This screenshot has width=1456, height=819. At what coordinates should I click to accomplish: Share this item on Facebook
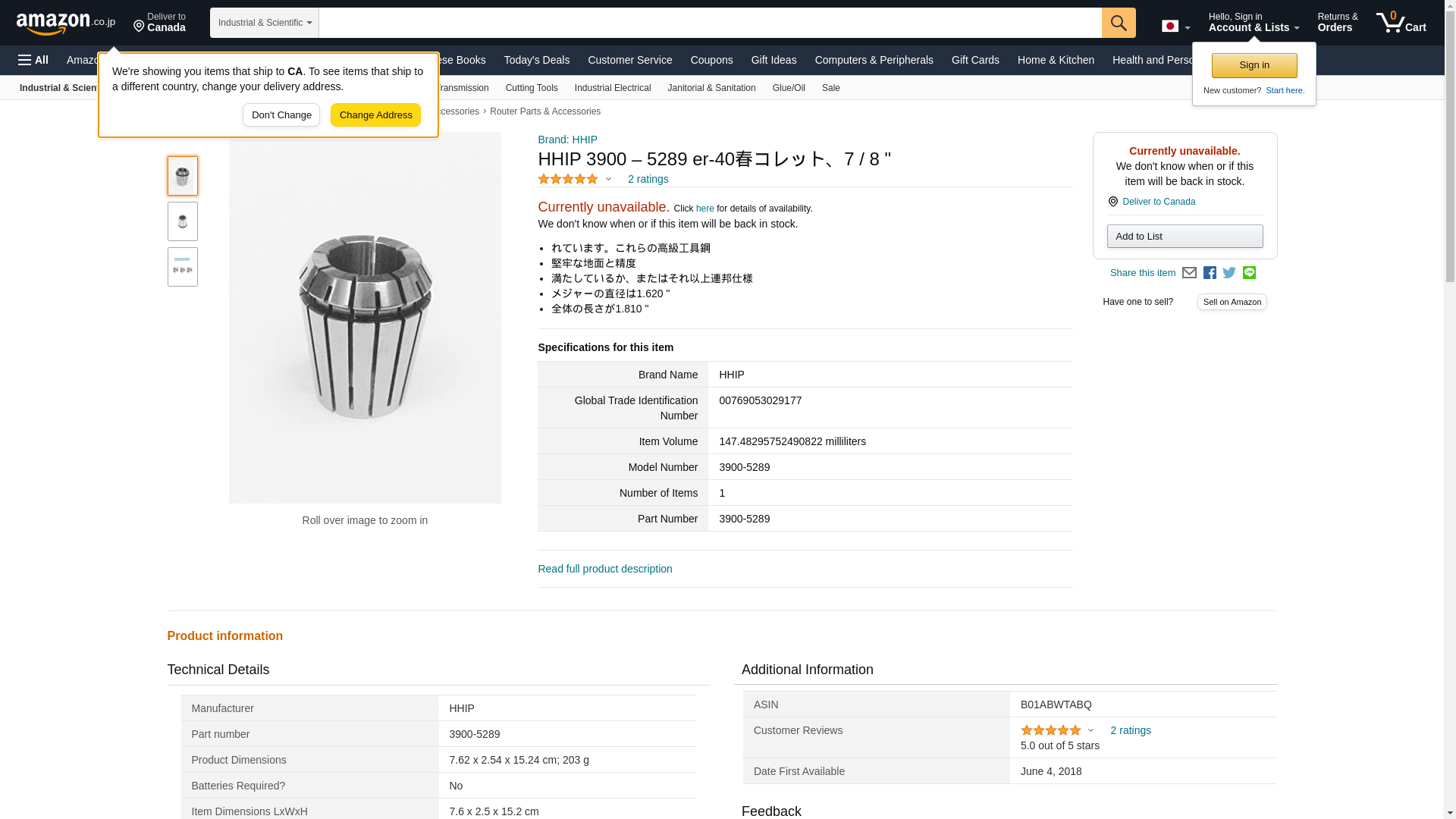click(1210, 273)
